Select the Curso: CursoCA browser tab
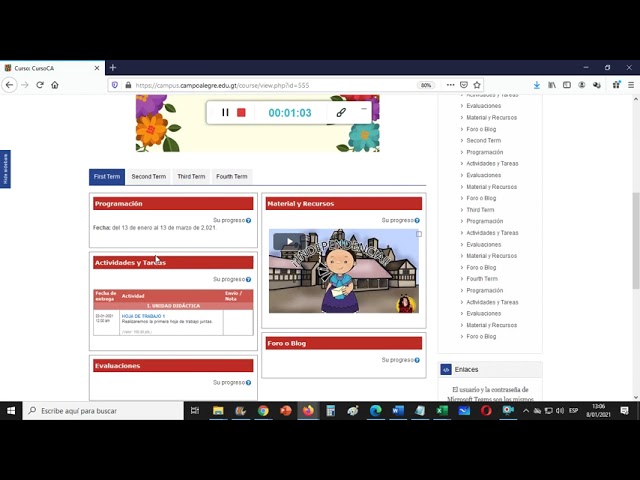The height and width of the screenshot is (480, 640). point(52,68)
